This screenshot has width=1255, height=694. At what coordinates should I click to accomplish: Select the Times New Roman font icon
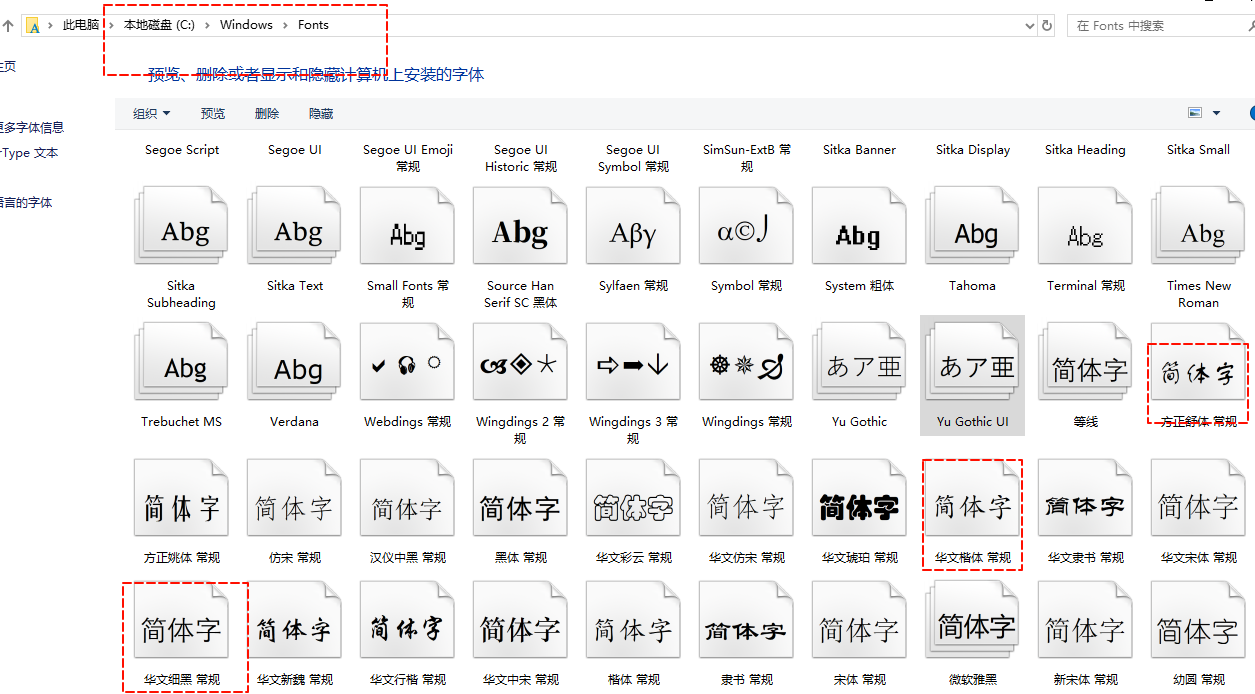pyautogui.click(x=1198, y=226)
